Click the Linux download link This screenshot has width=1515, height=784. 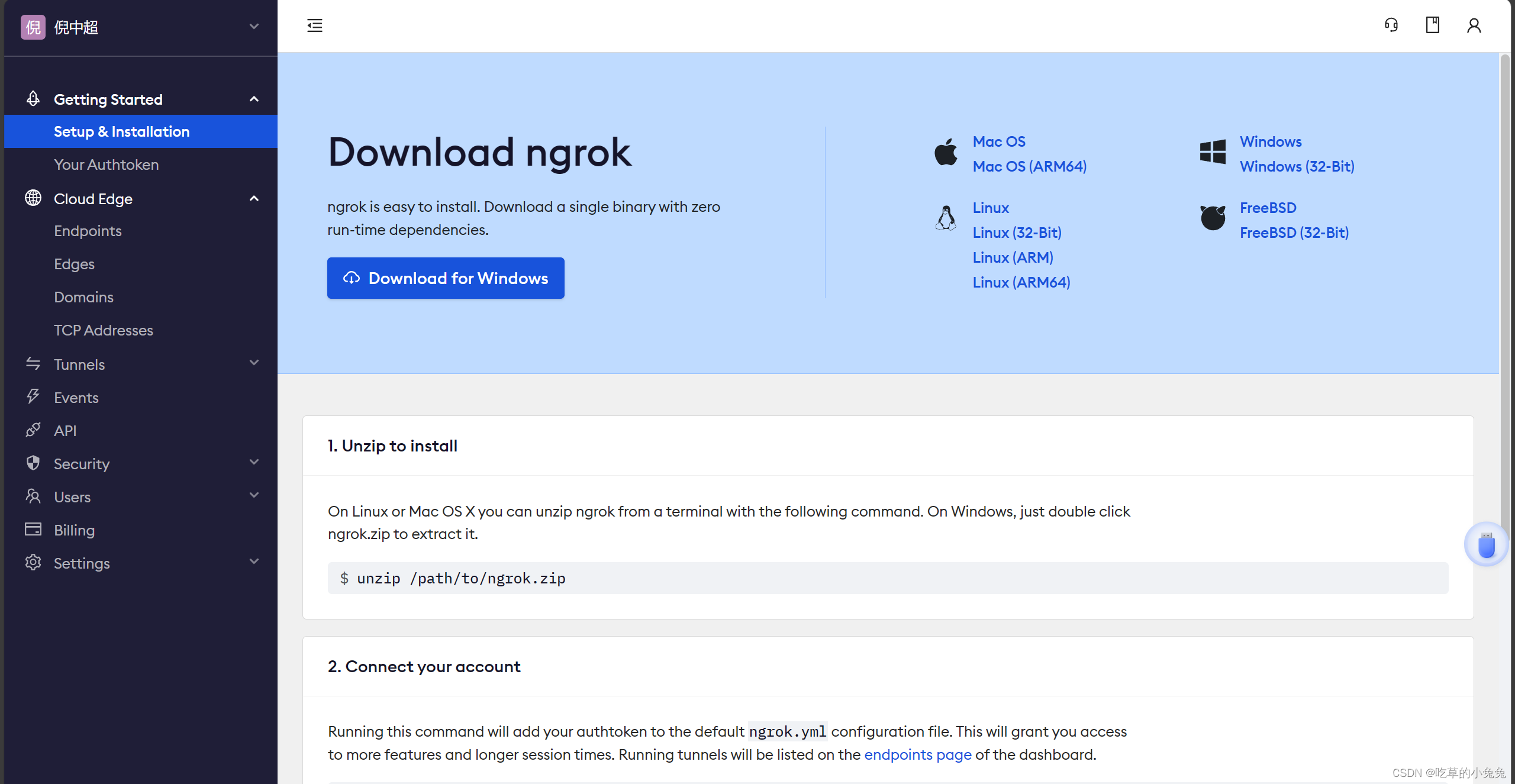click(x=991, y=208)
